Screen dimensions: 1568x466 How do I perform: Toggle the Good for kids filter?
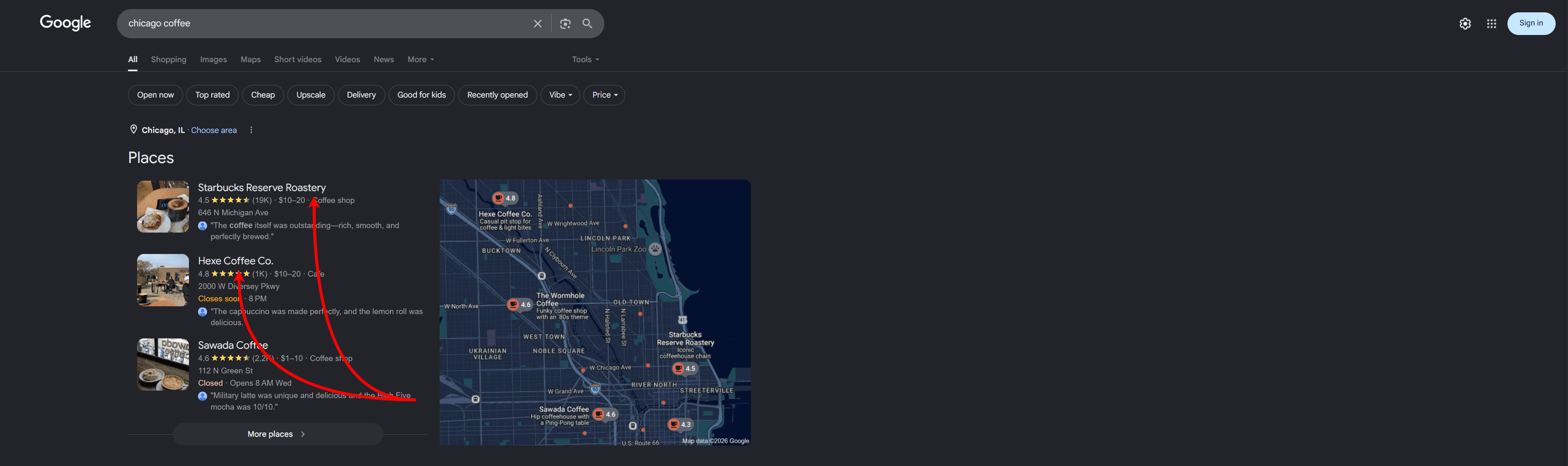pyautogui.click(x=421, y=95)
